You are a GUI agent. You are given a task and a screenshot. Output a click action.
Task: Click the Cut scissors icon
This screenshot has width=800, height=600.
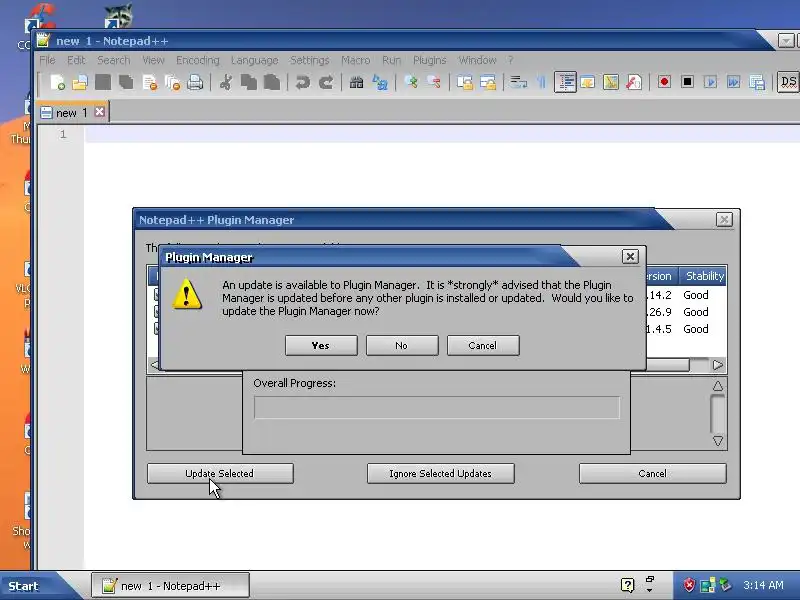click(225, 82)
